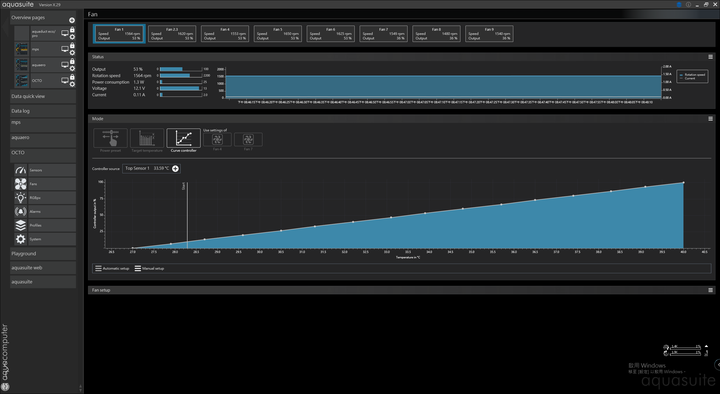Select the Fan 7 tile
Screen dimensions: 720x394
(x=383, y=34)
